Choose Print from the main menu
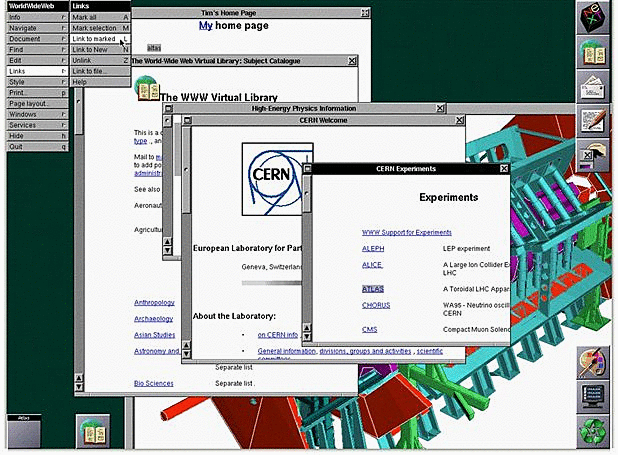This screenshot has height=455, width=618. click(x=37, y=93)
